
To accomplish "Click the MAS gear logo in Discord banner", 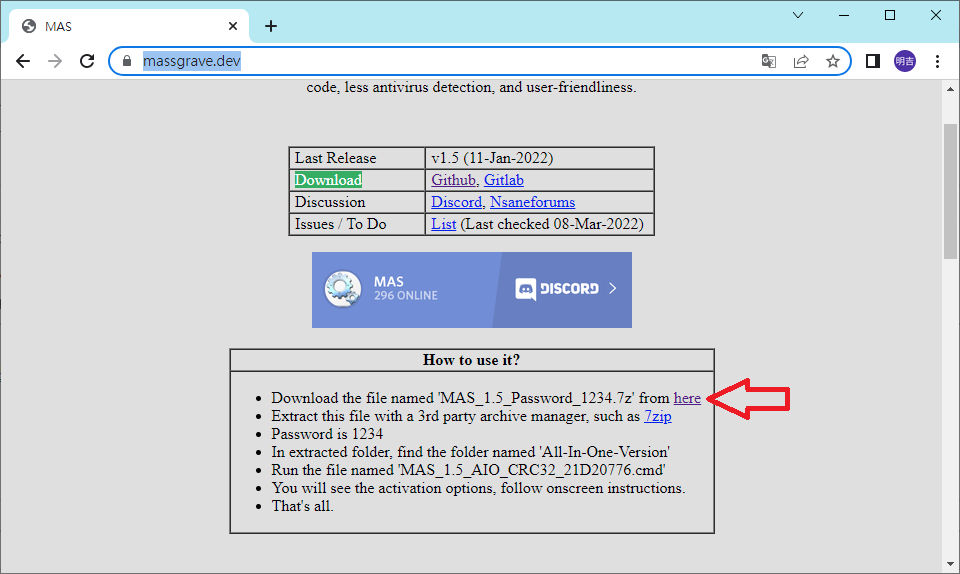I will coord(343,289).
